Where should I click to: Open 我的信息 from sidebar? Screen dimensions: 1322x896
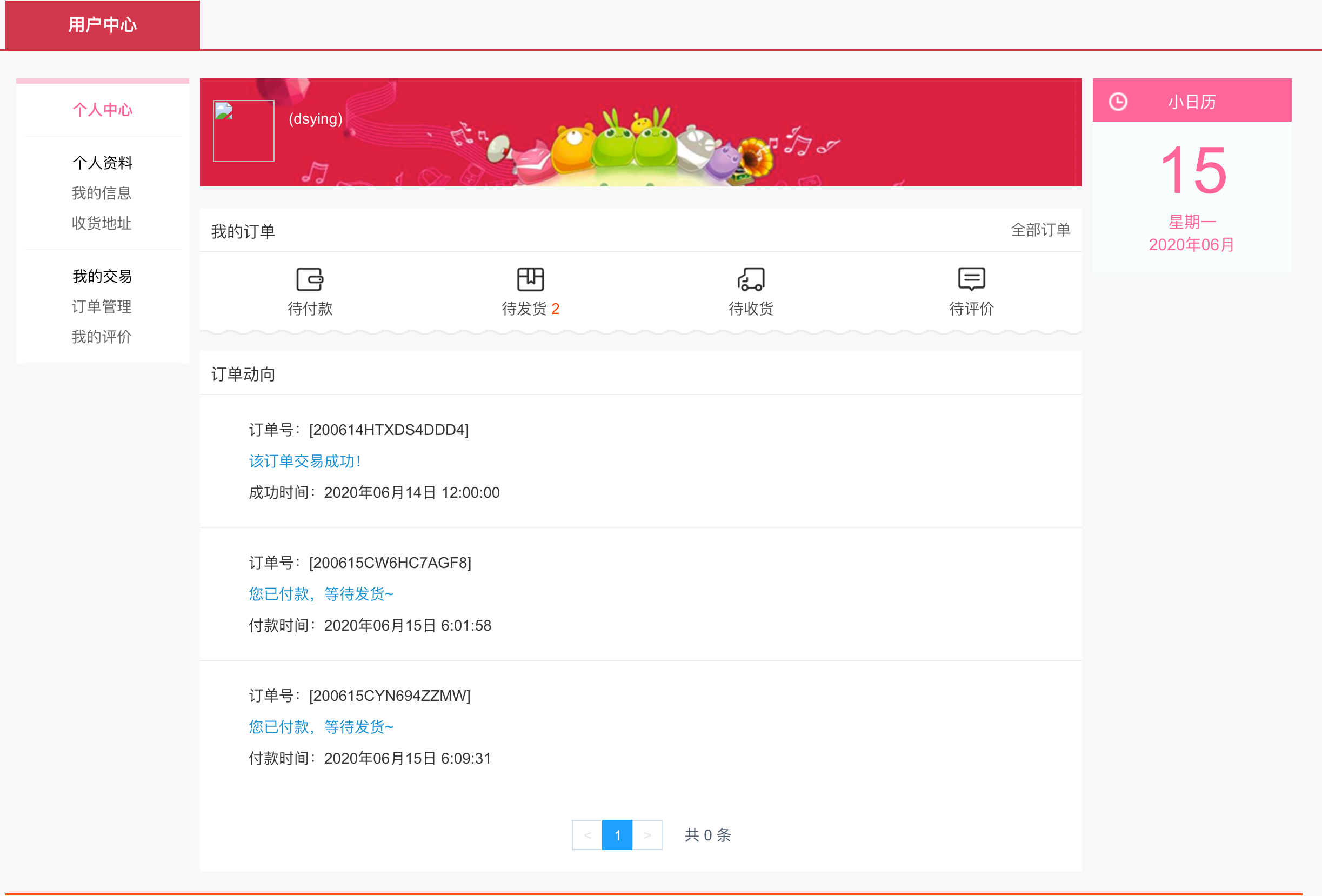coord(101,193)
